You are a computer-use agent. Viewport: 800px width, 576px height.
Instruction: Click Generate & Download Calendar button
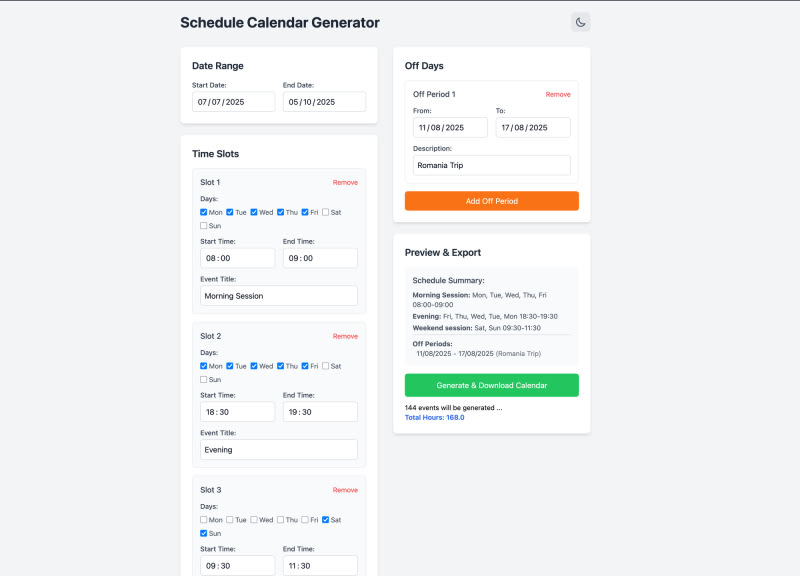(x=491, y=385)
